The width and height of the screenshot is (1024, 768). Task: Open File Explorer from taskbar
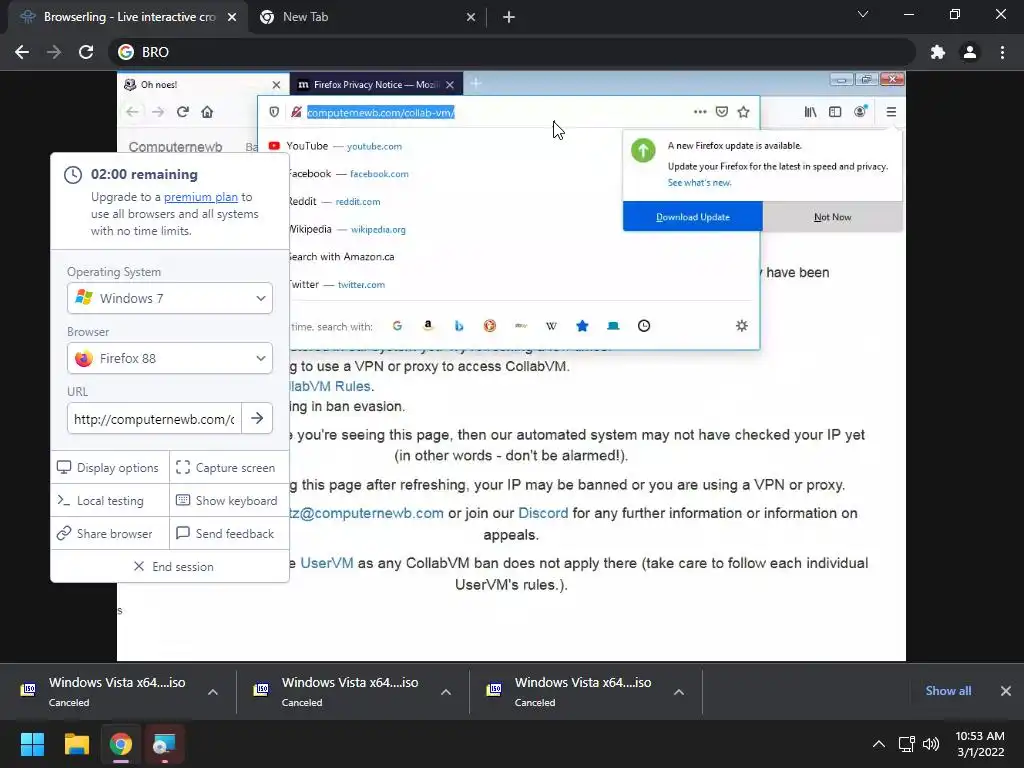76,744
